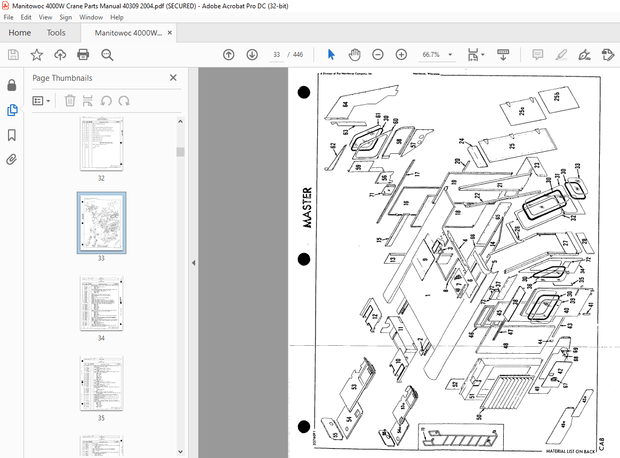The image size is (620, 458).
Task: Click the Save file icon
Action: (13, 55)
